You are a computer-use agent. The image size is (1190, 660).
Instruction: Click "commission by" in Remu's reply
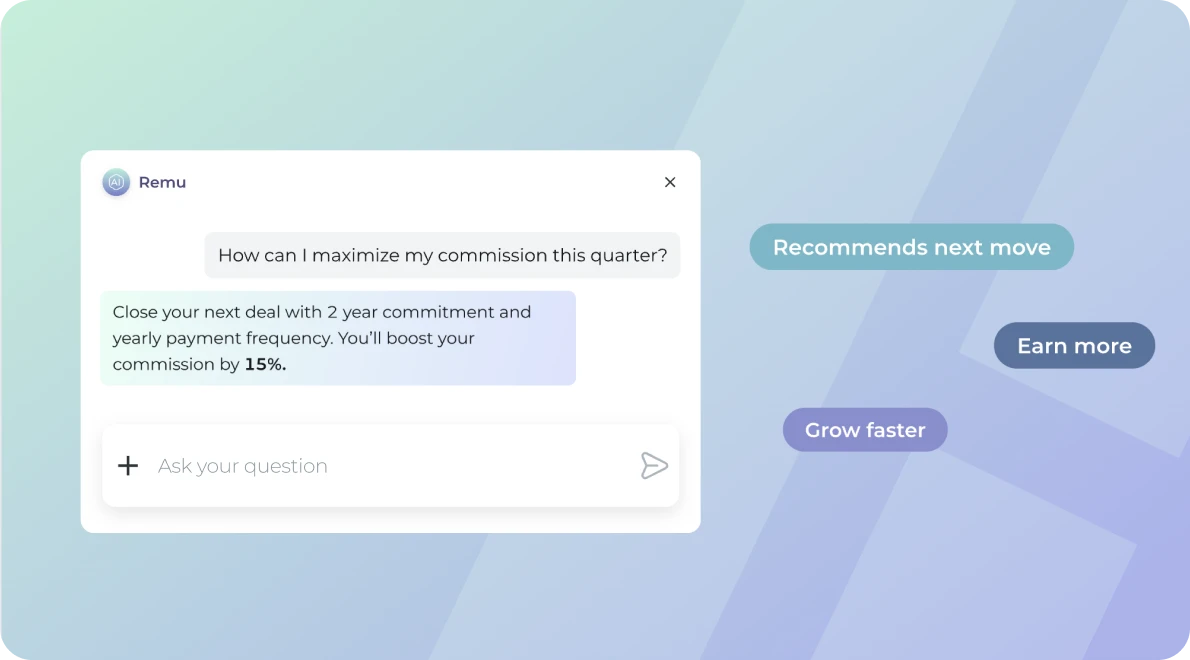tap(176, 365)
